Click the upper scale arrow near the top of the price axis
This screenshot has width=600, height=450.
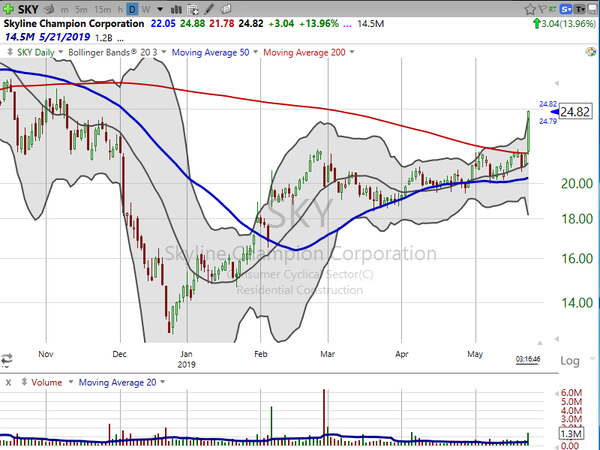(556, 83)
